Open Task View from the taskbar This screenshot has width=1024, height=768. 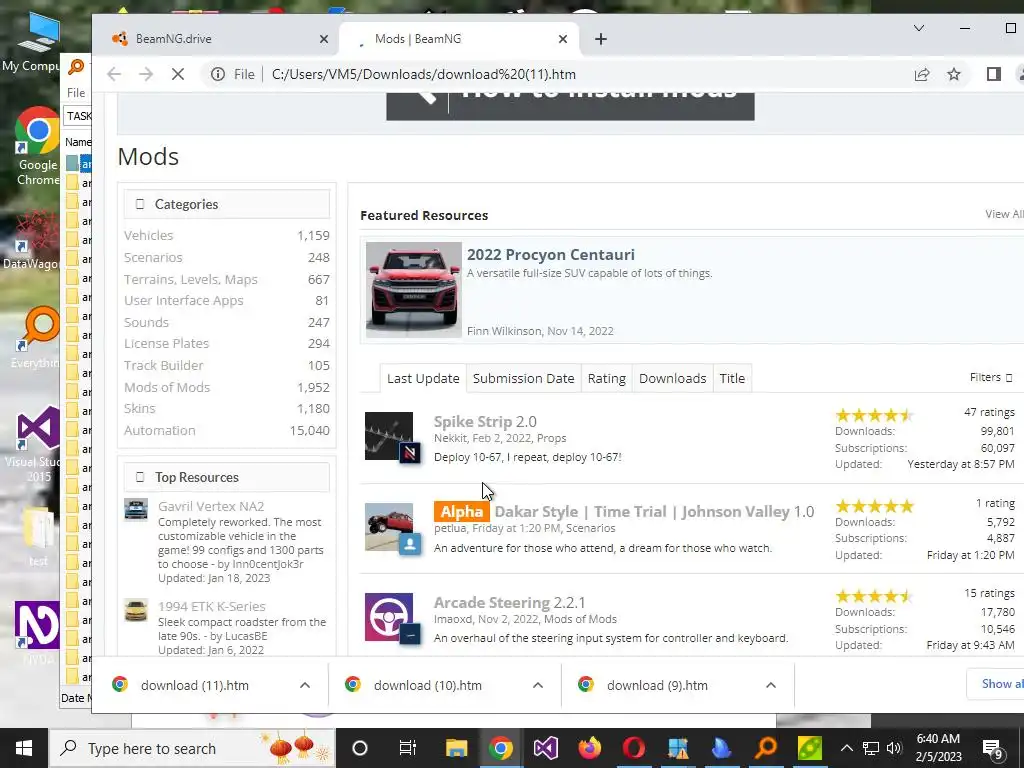click(x=408, y=748)
